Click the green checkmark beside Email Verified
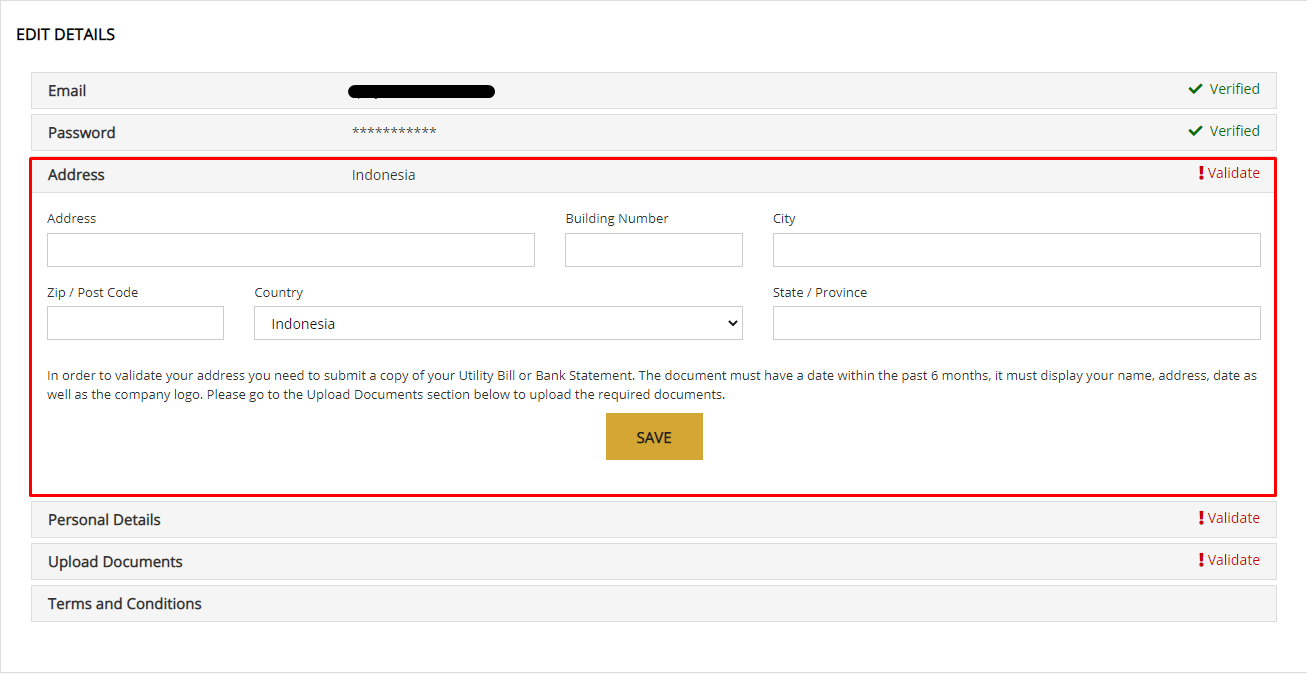 1194,89
